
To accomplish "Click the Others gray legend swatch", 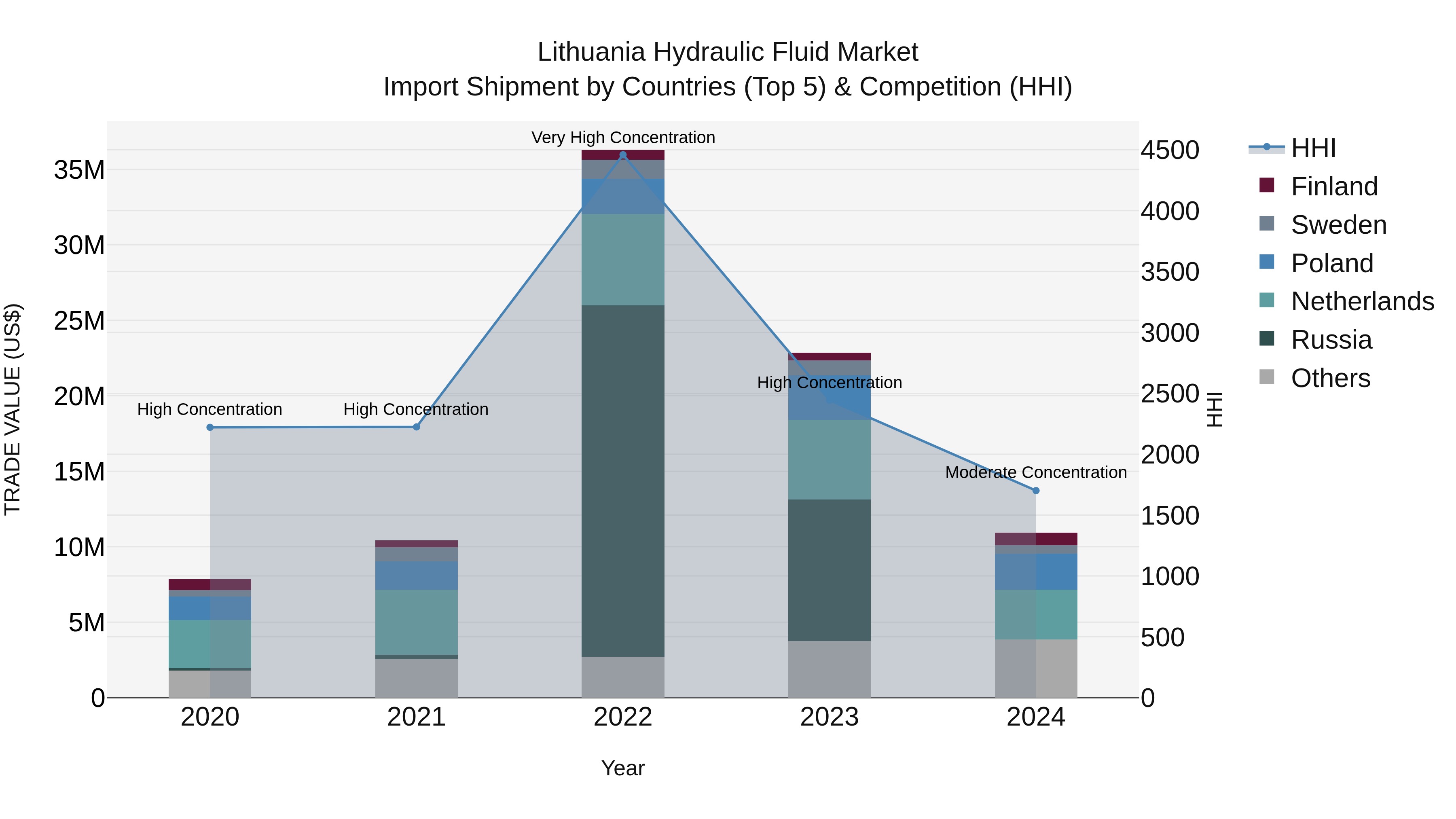I will point(1267,377).
